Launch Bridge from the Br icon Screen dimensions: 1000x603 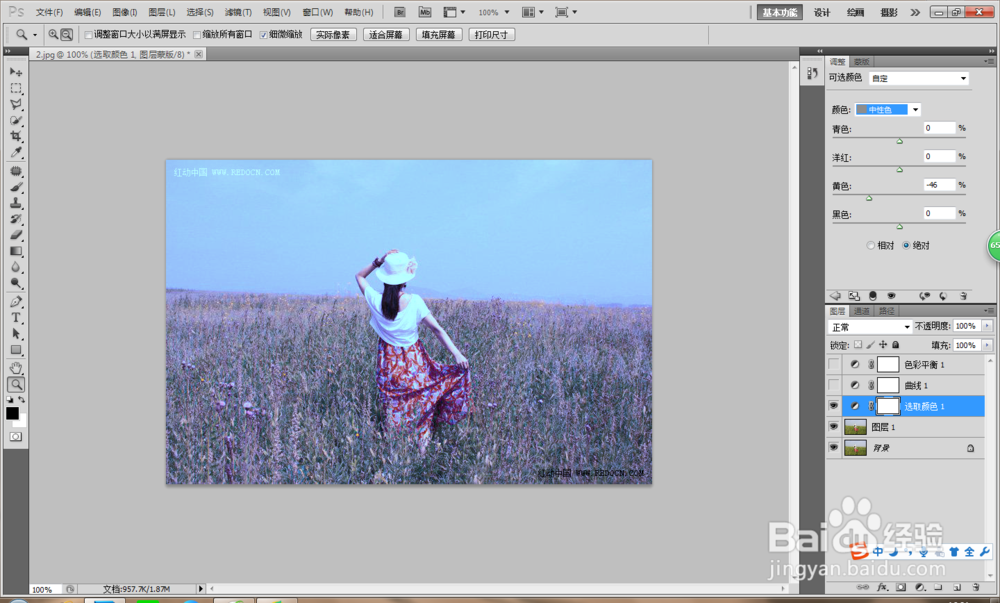(x=400, y=12)
